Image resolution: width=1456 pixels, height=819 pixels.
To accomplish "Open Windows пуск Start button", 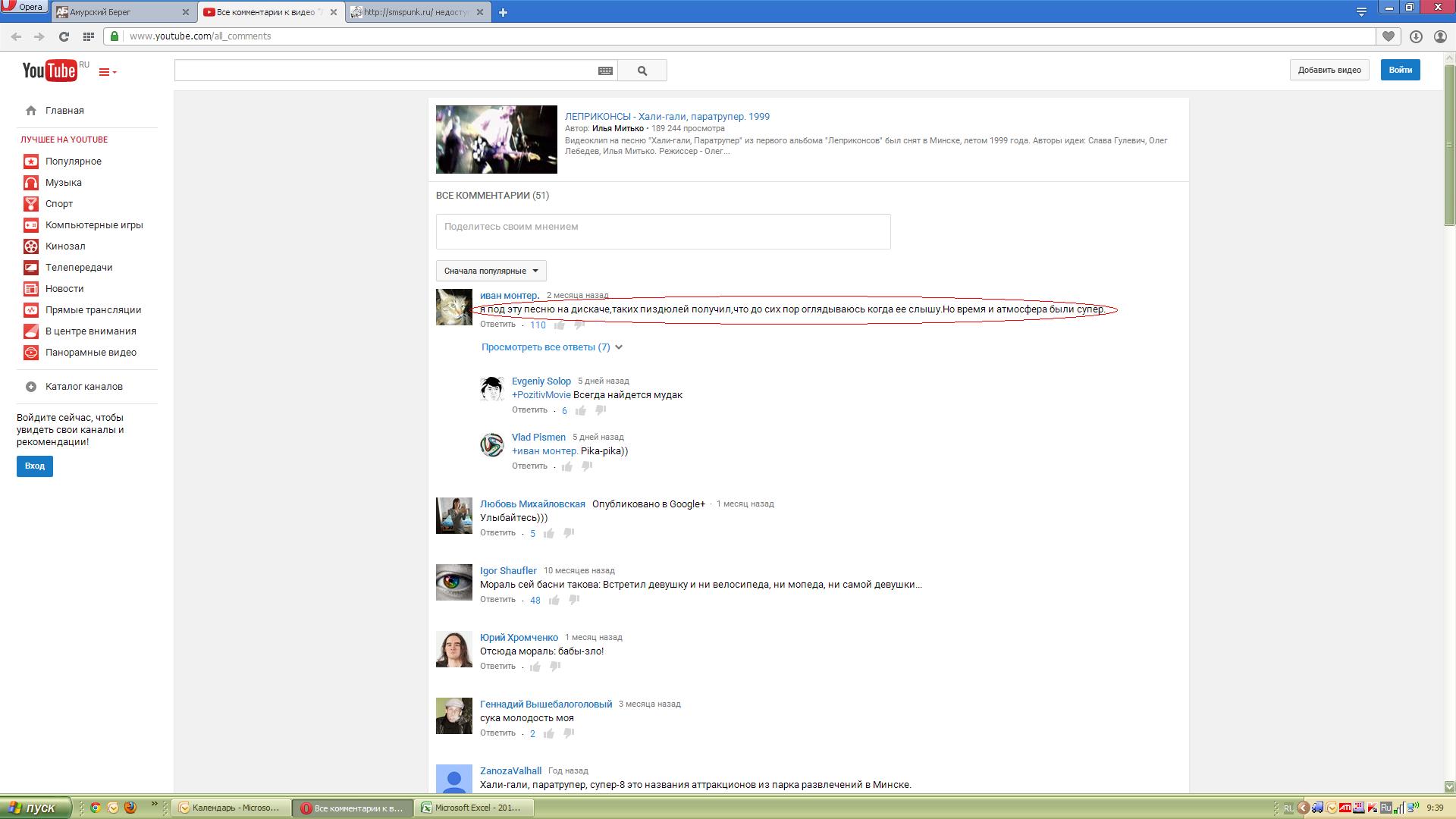I will (36, 808).
